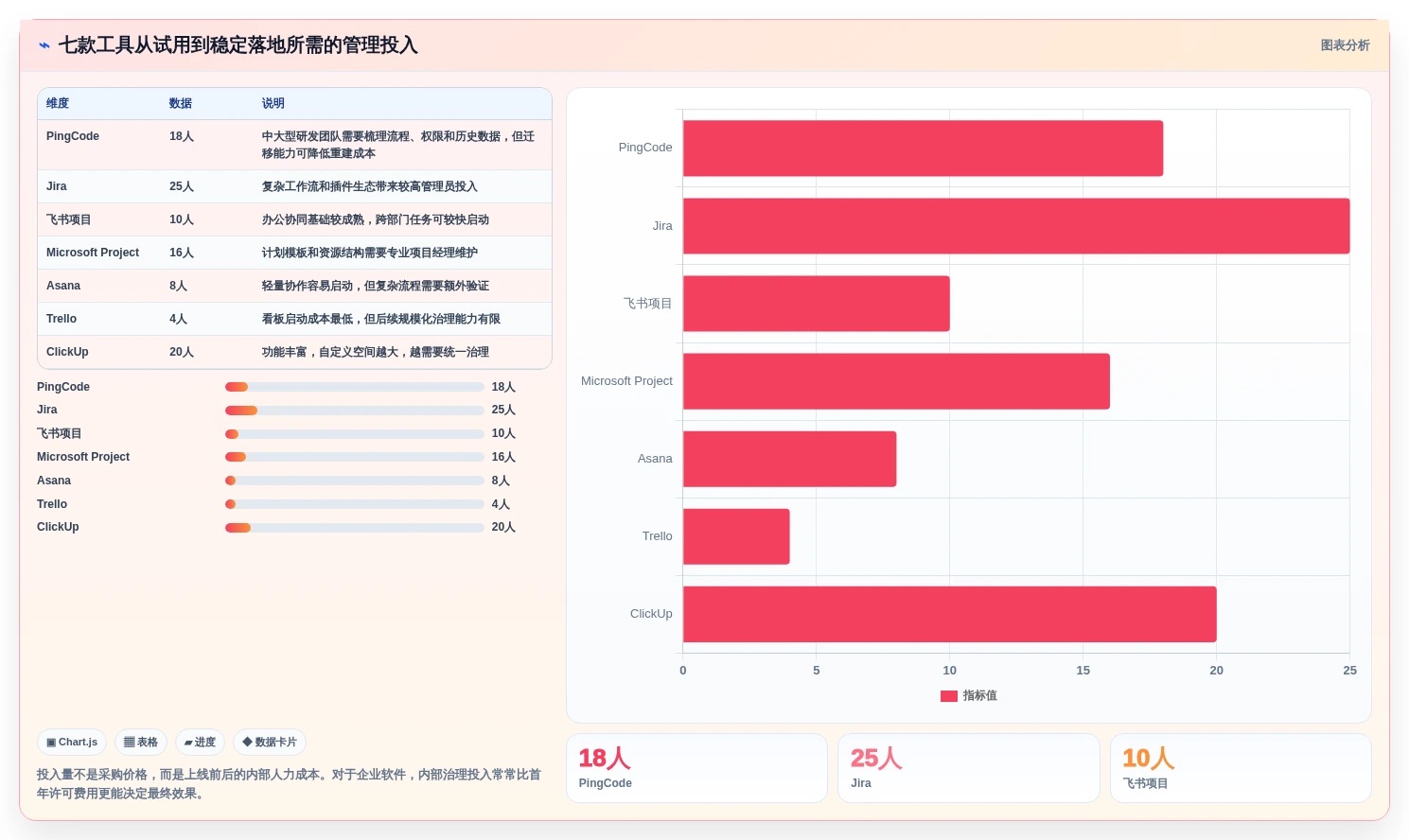The height and width of the screenshot is (840, 1409).
Task: Select the Chart.js tag chip
Action: pyautogui.click(x=72, y=743)
